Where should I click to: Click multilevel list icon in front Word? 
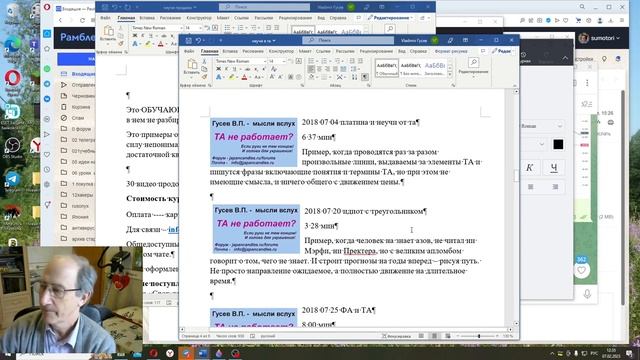point(337,61)
